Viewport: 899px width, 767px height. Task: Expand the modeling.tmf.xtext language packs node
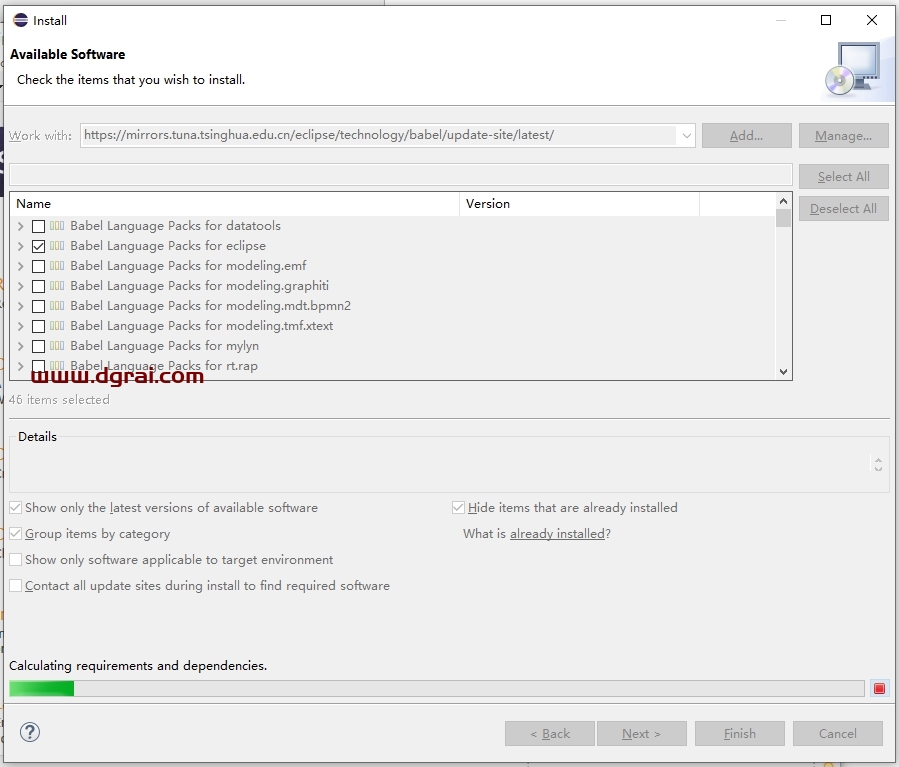pos(21,326)
